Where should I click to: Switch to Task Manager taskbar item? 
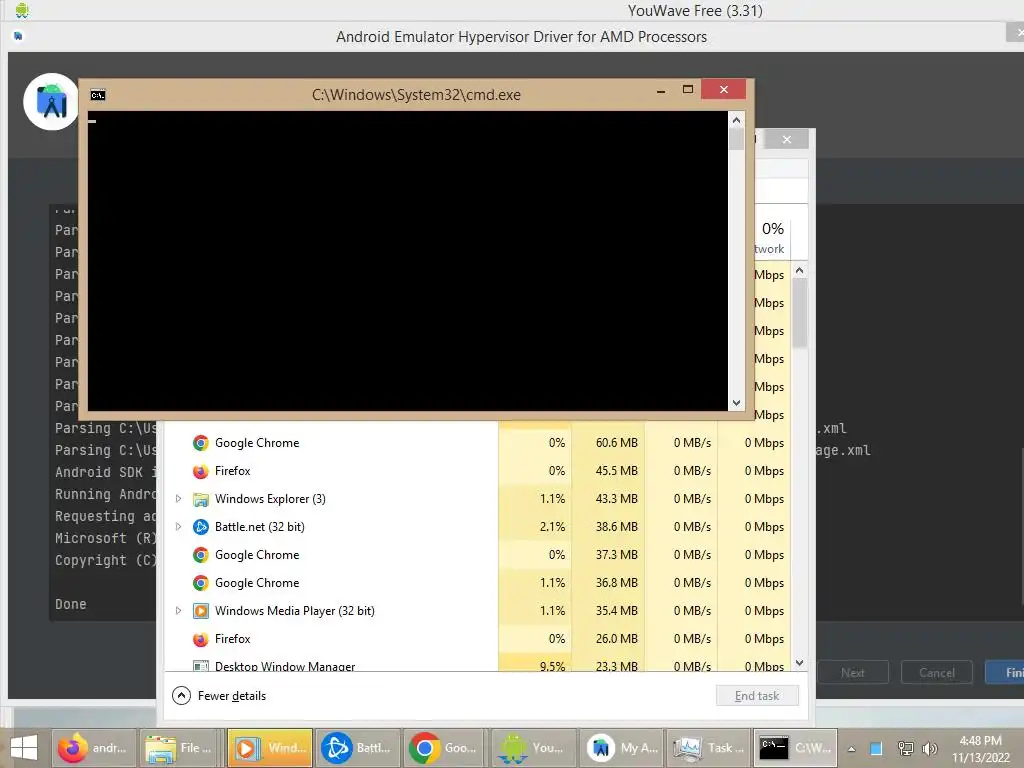point(709,748)
